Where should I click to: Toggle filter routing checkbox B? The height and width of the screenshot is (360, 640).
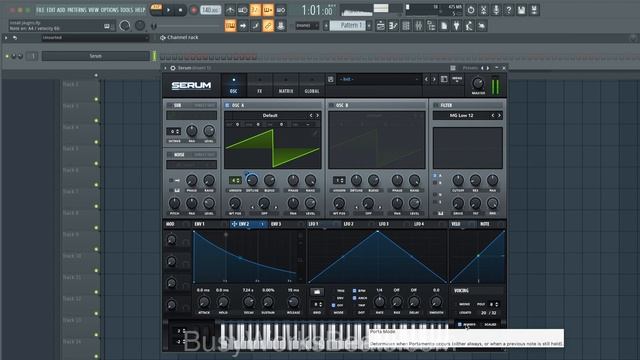pos(435,182)
